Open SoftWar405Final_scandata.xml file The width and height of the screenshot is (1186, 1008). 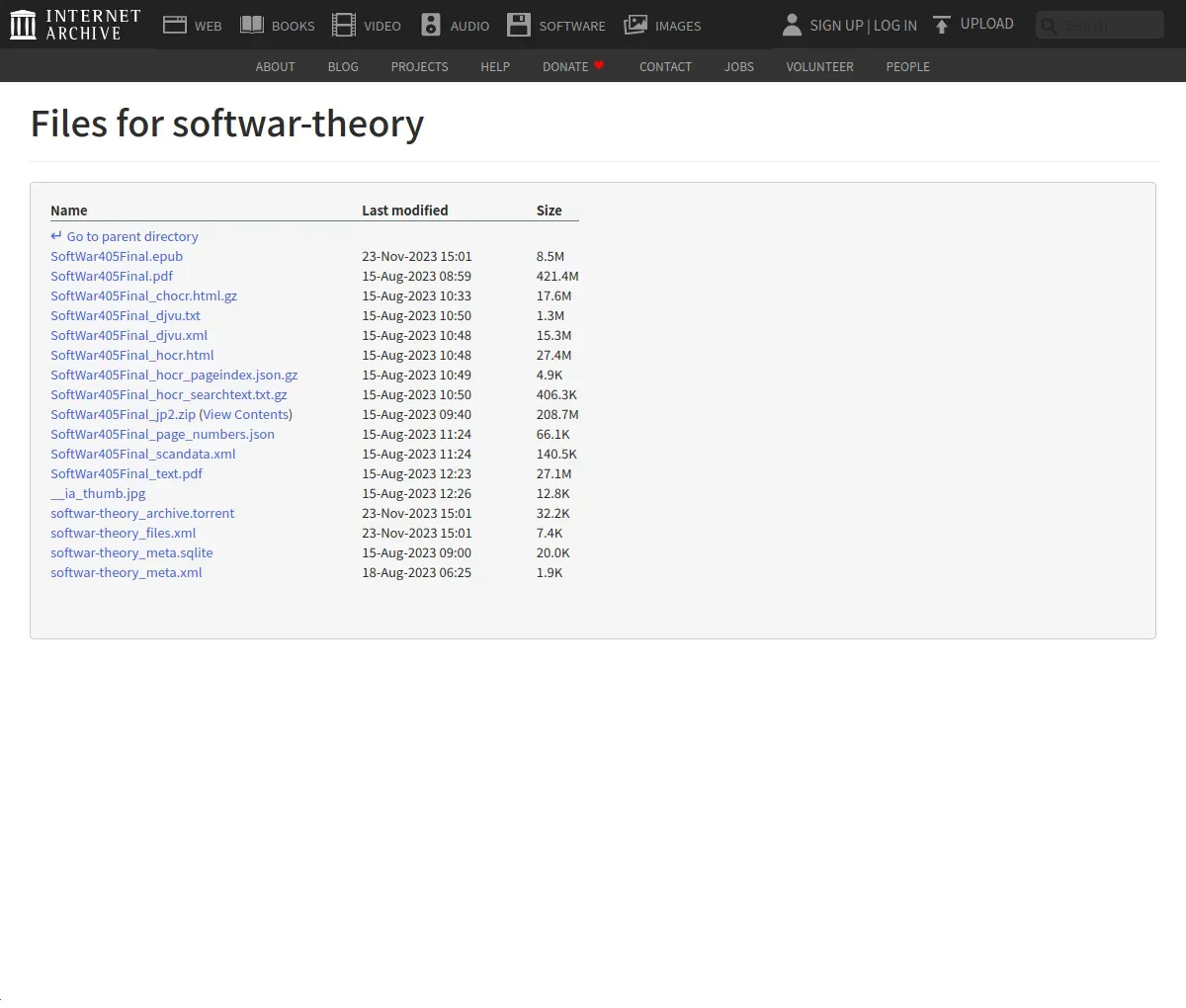point(143,454)
